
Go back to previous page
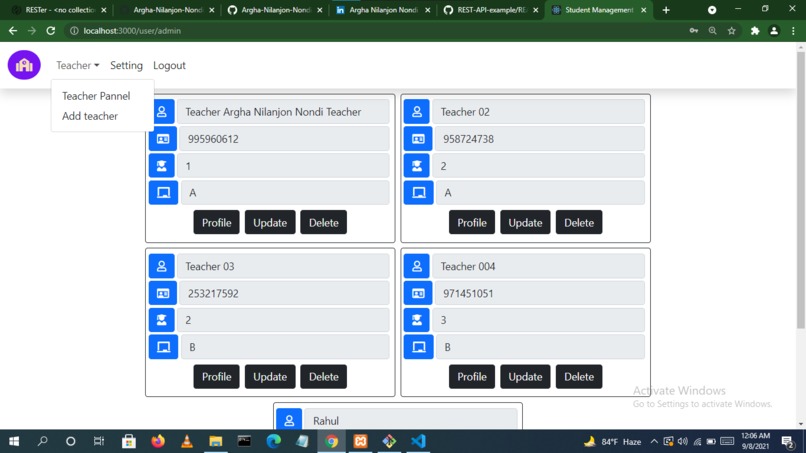pos(13,31)
